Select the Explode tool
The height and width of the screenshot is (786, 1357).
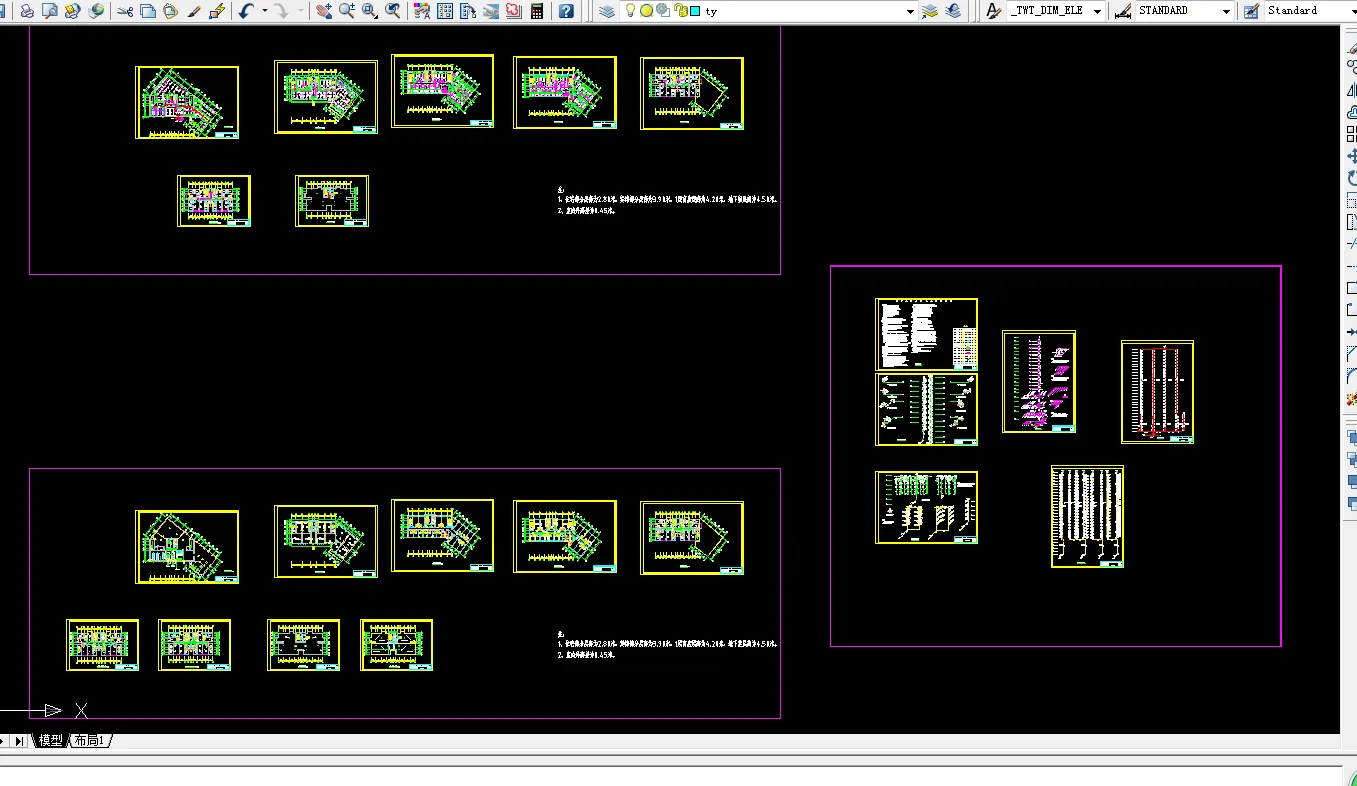click(1351, 398)
